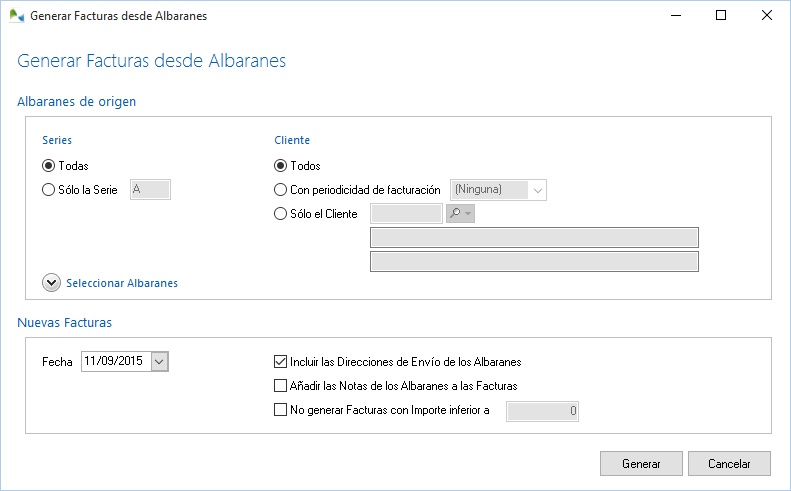Viewport: 791px width, 491px height.
Task: Expand the Seleccionar Albaranes chevron icon
Action: coord(52,283)
